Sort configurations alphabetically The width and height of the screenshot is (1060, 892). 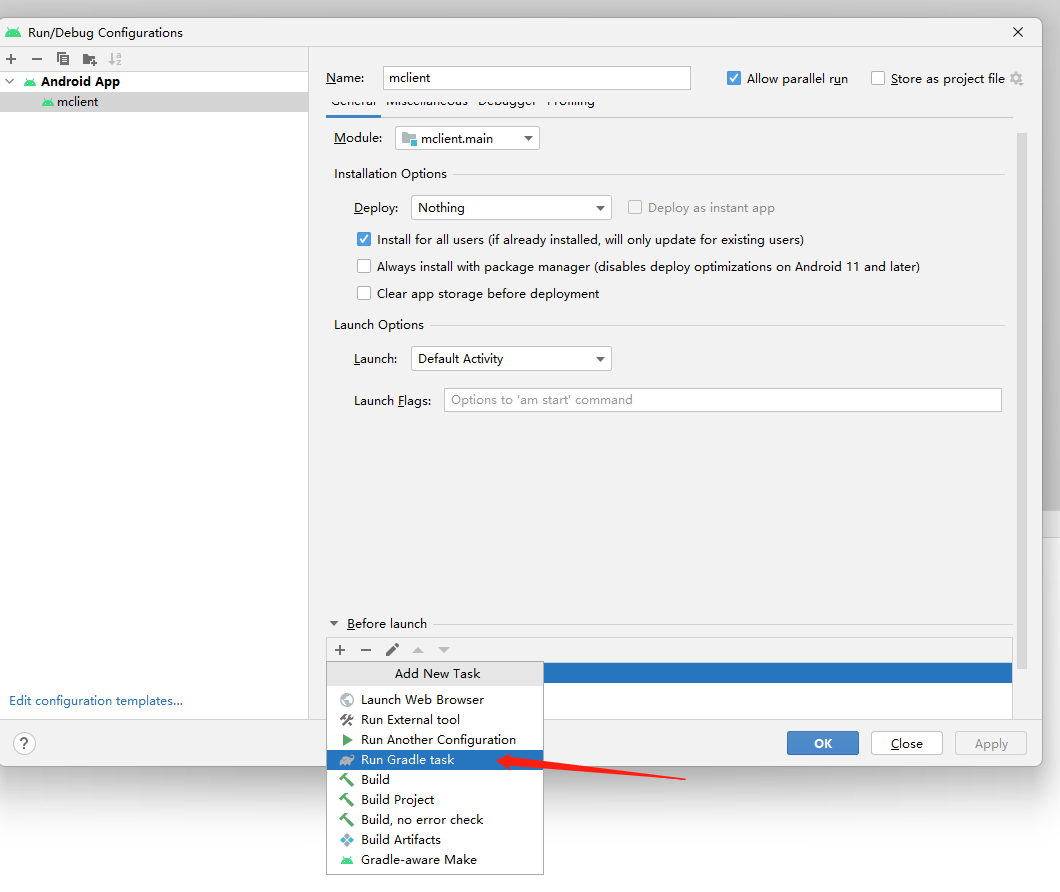coord(116,59)
